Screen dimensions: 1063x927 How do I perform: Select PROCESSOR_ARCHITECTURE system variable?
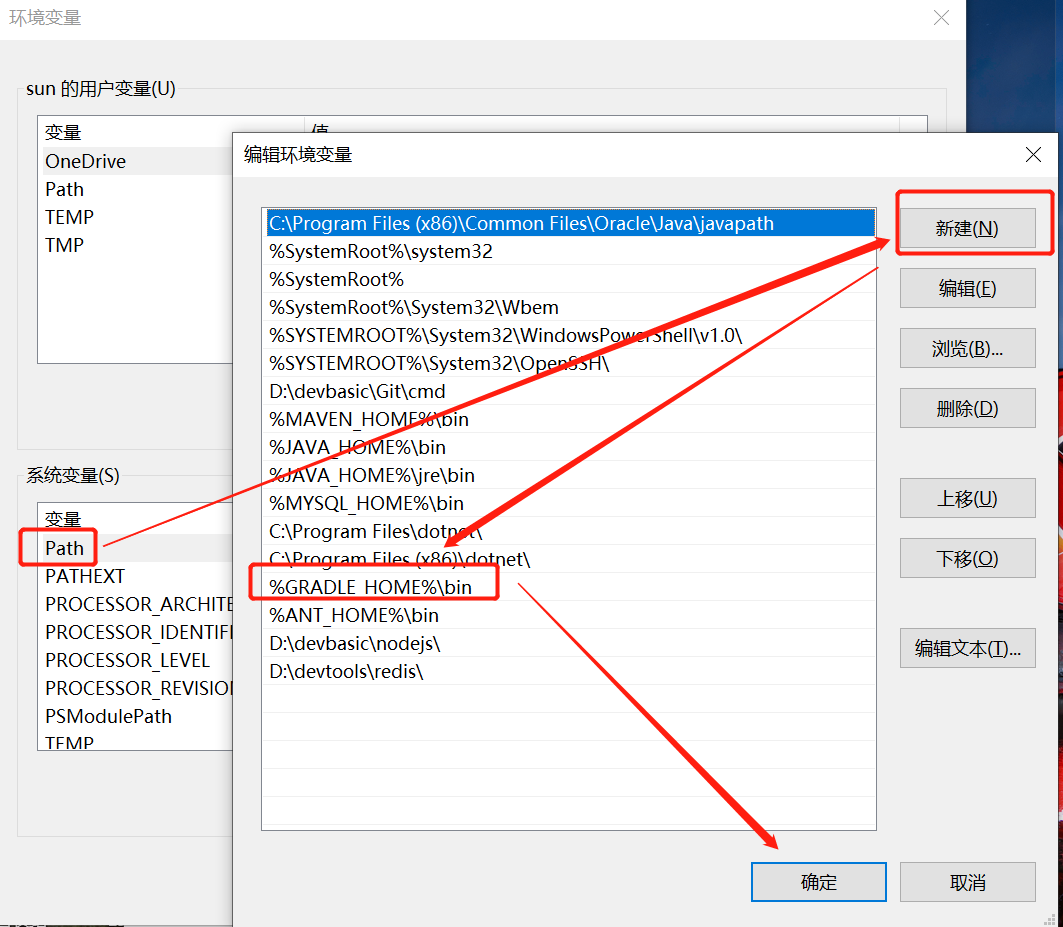(138, 604)
